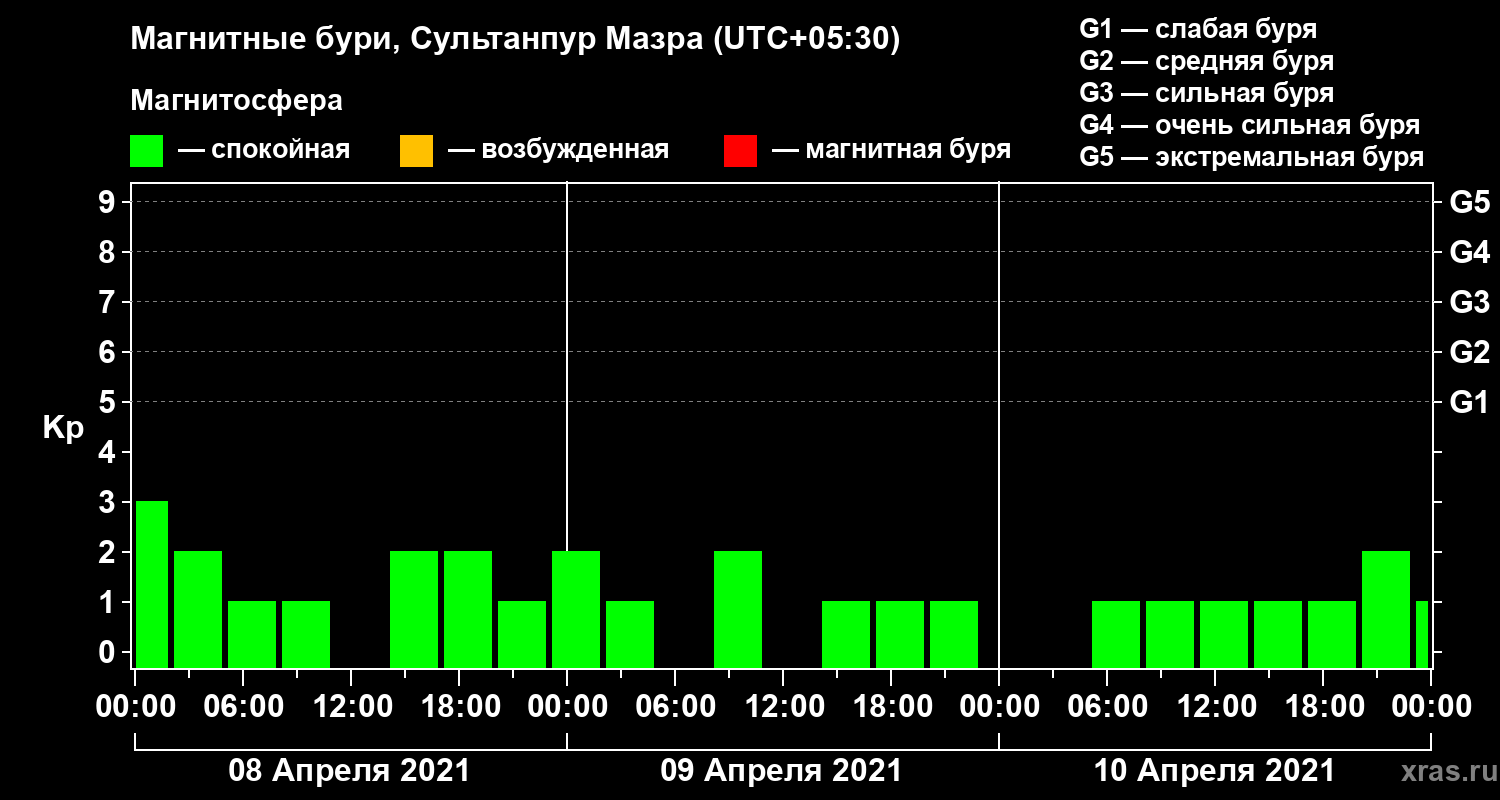
Task: Click the 'G5' tick label on the chart's right axis
Action: tap(1469, 202)
